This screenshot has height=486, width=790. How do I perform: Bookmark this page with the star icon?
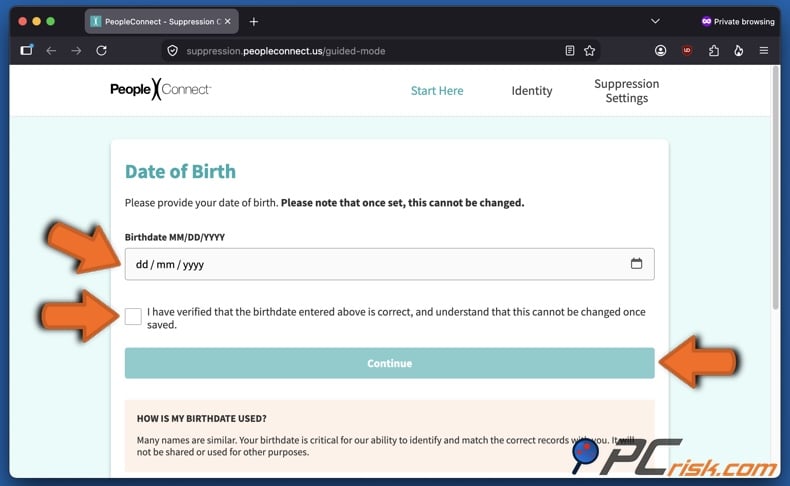(589, 51)
